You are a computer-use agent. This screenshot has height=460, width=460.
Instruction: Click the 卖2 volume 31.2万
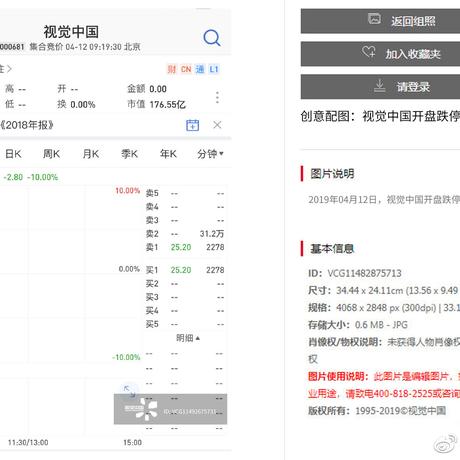pos(212,234)
